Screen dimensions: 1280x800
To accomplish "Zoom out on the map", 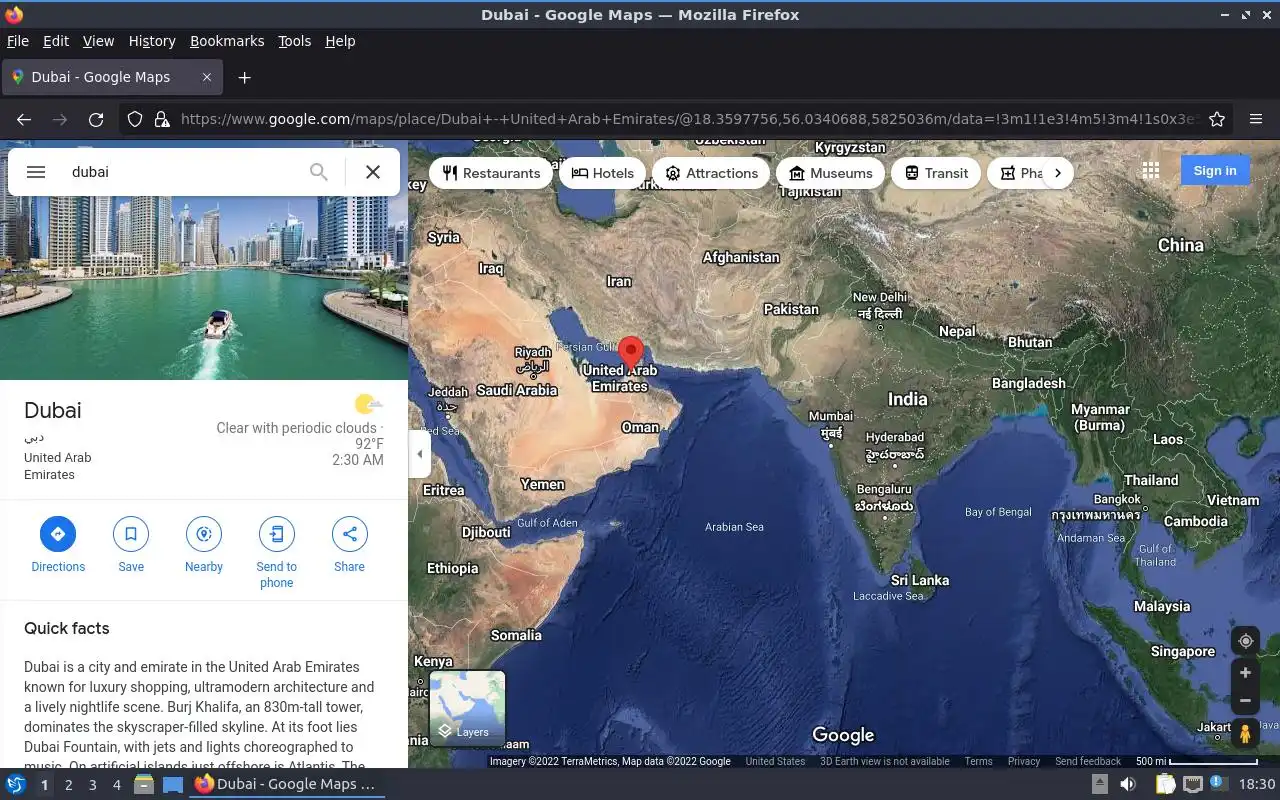I will [x=1245, y=701].
